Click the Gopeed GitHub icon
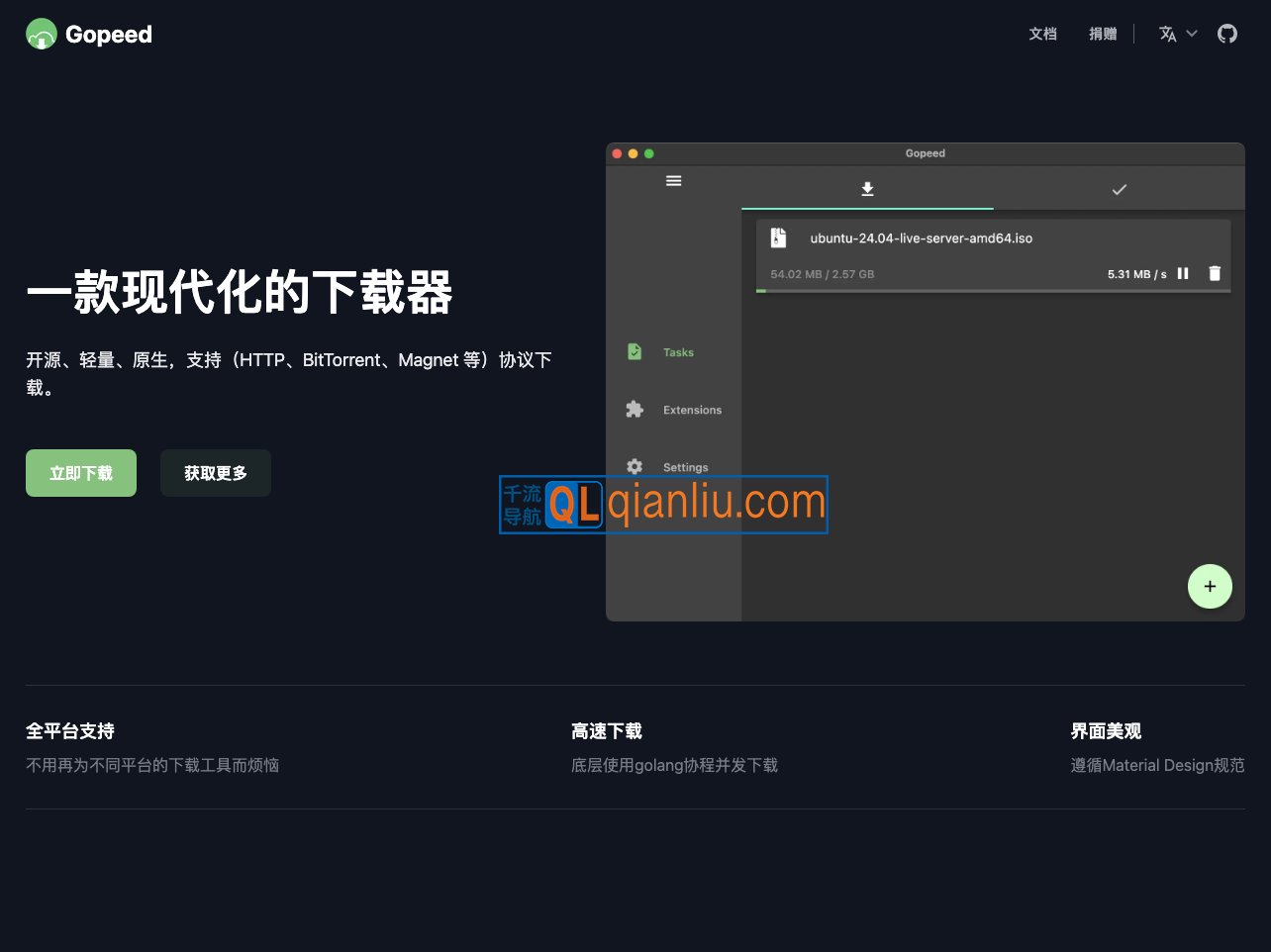 pos(1227,33)
